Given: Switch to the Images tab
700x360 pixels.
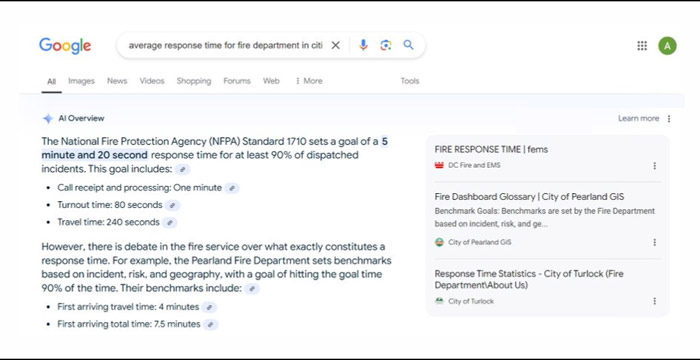Looking at the screenshot, I should (81, 81).
